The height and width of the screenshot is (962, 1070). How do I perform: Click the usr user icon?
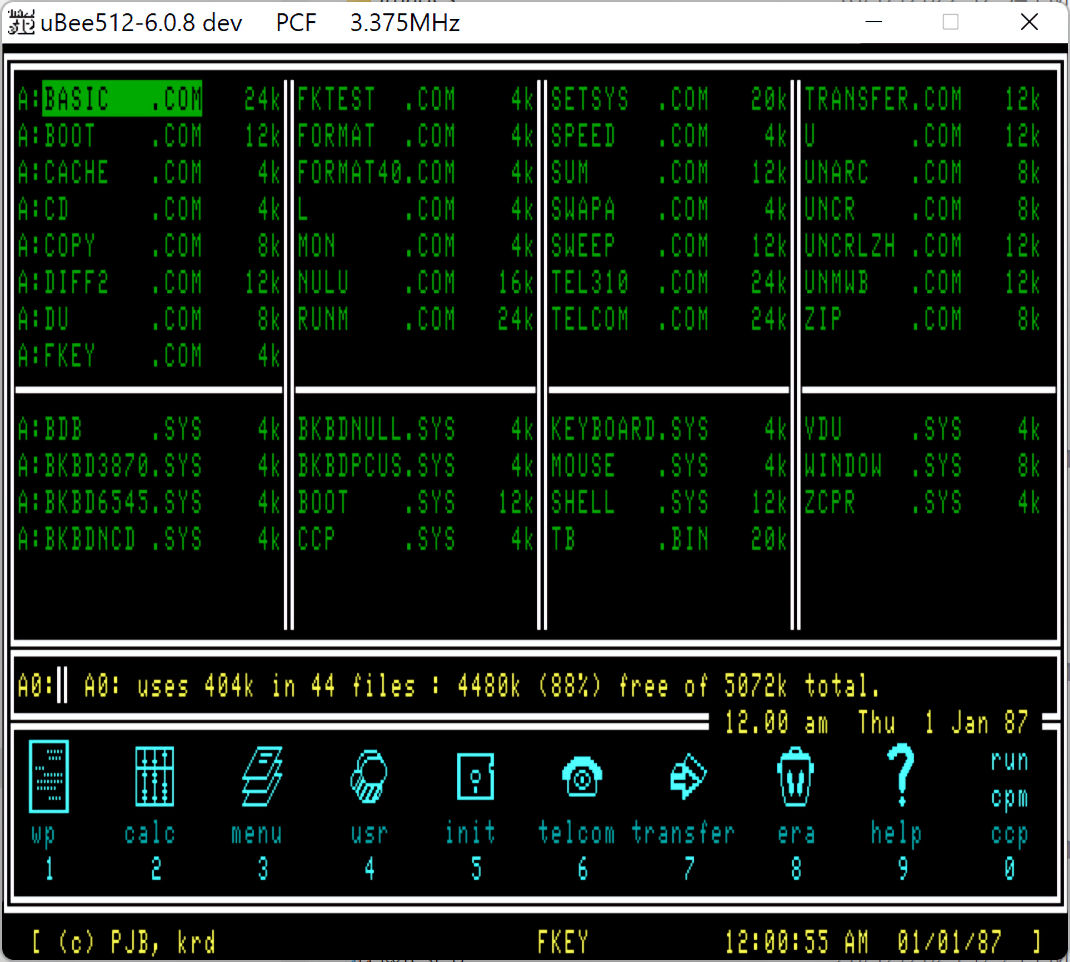click(368, 777)
